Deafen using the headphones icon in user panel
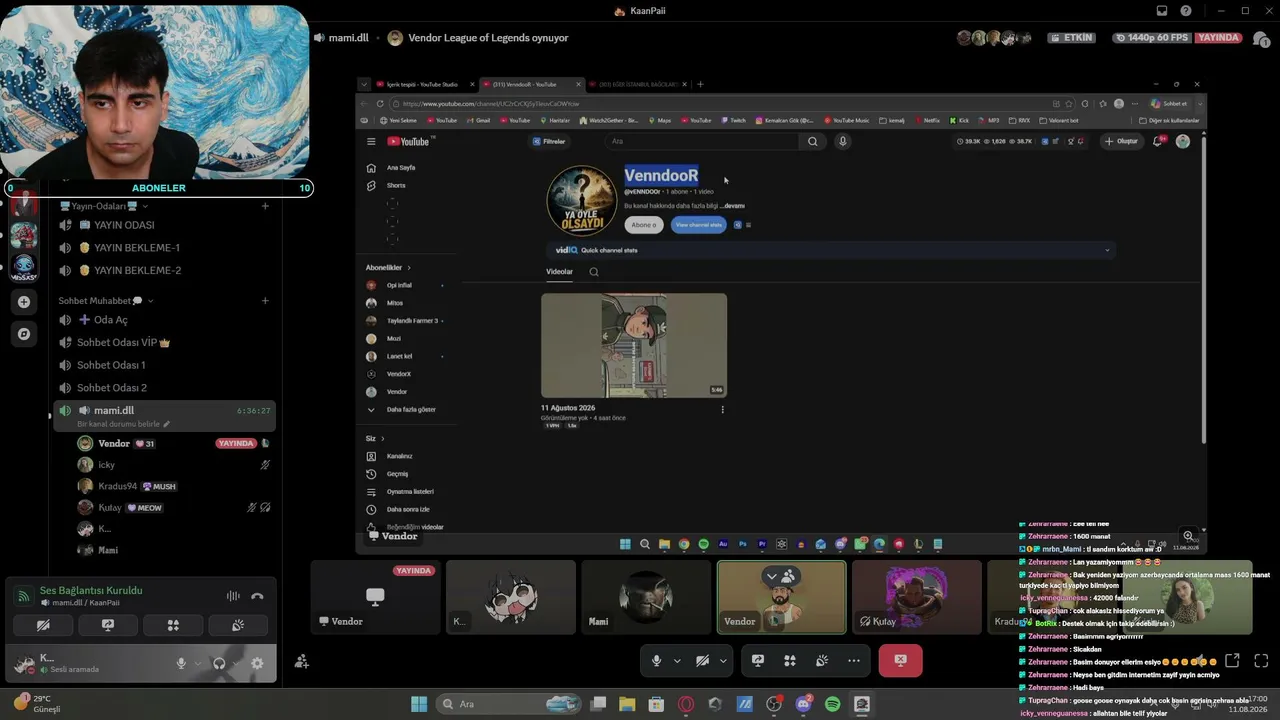 219,663
